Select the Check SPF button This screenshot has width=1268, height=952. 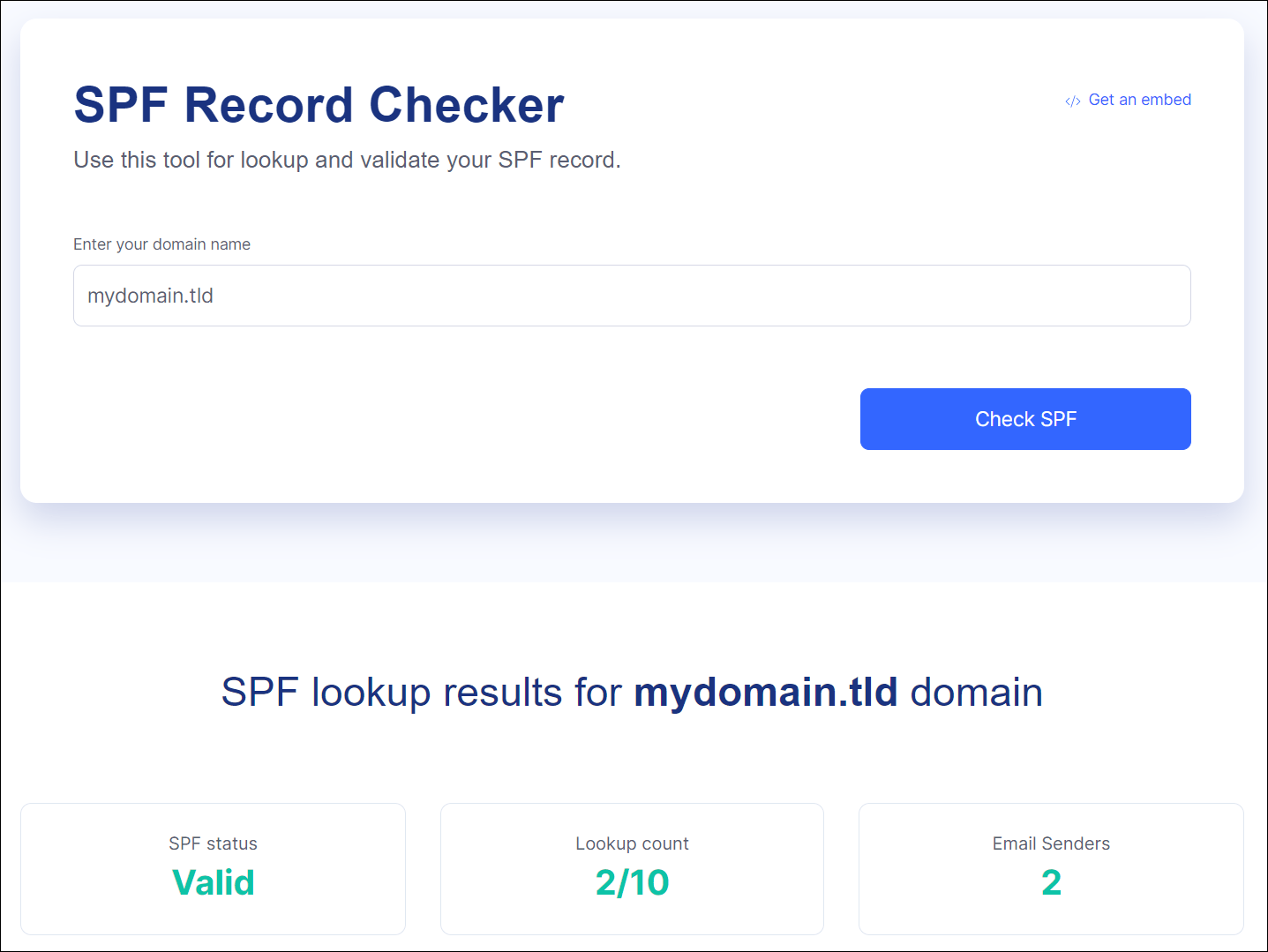pos(1024,419)
